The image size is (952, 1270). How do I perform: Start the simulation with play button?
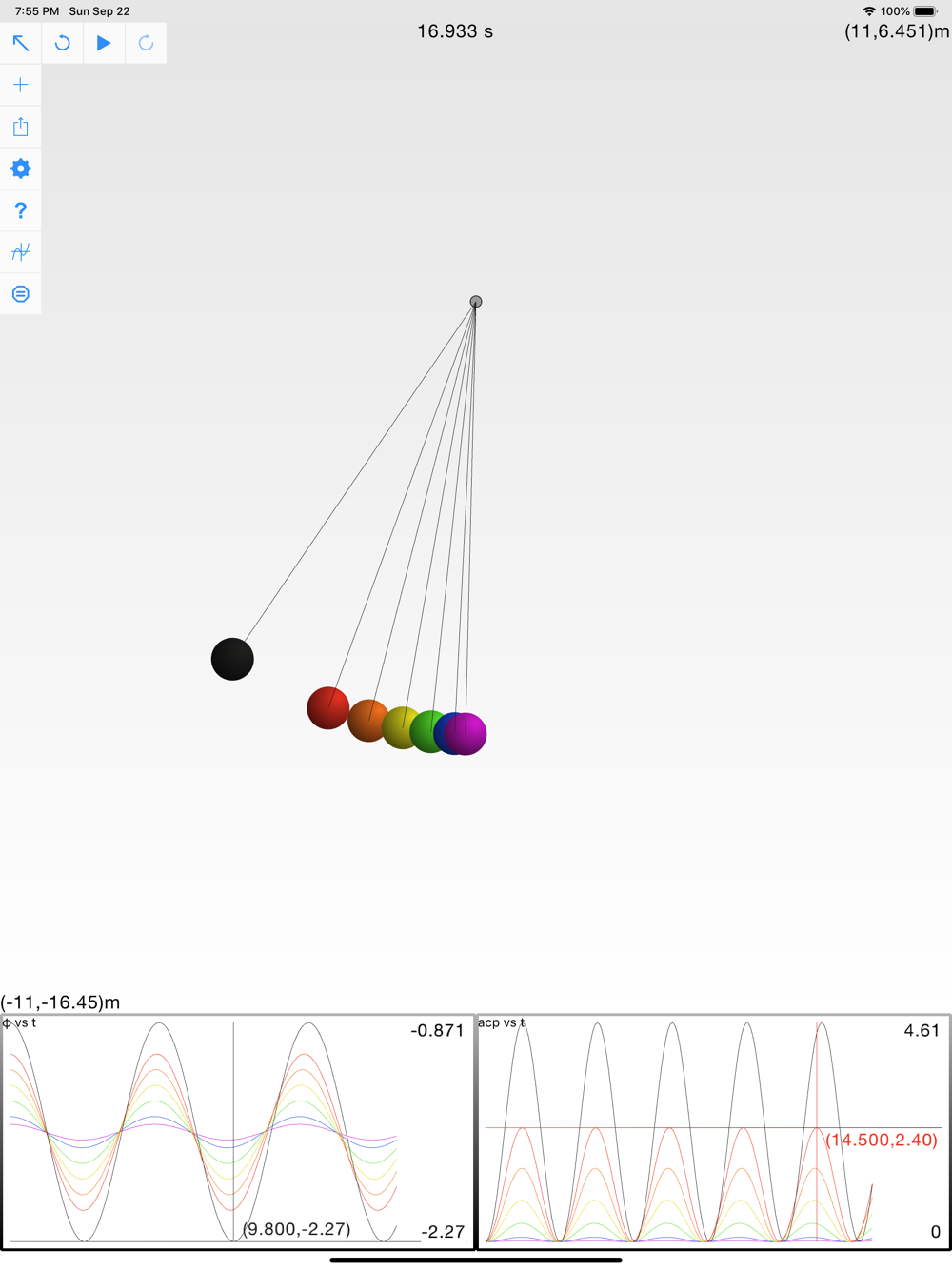pyautogui.click(x=104, y=43)
